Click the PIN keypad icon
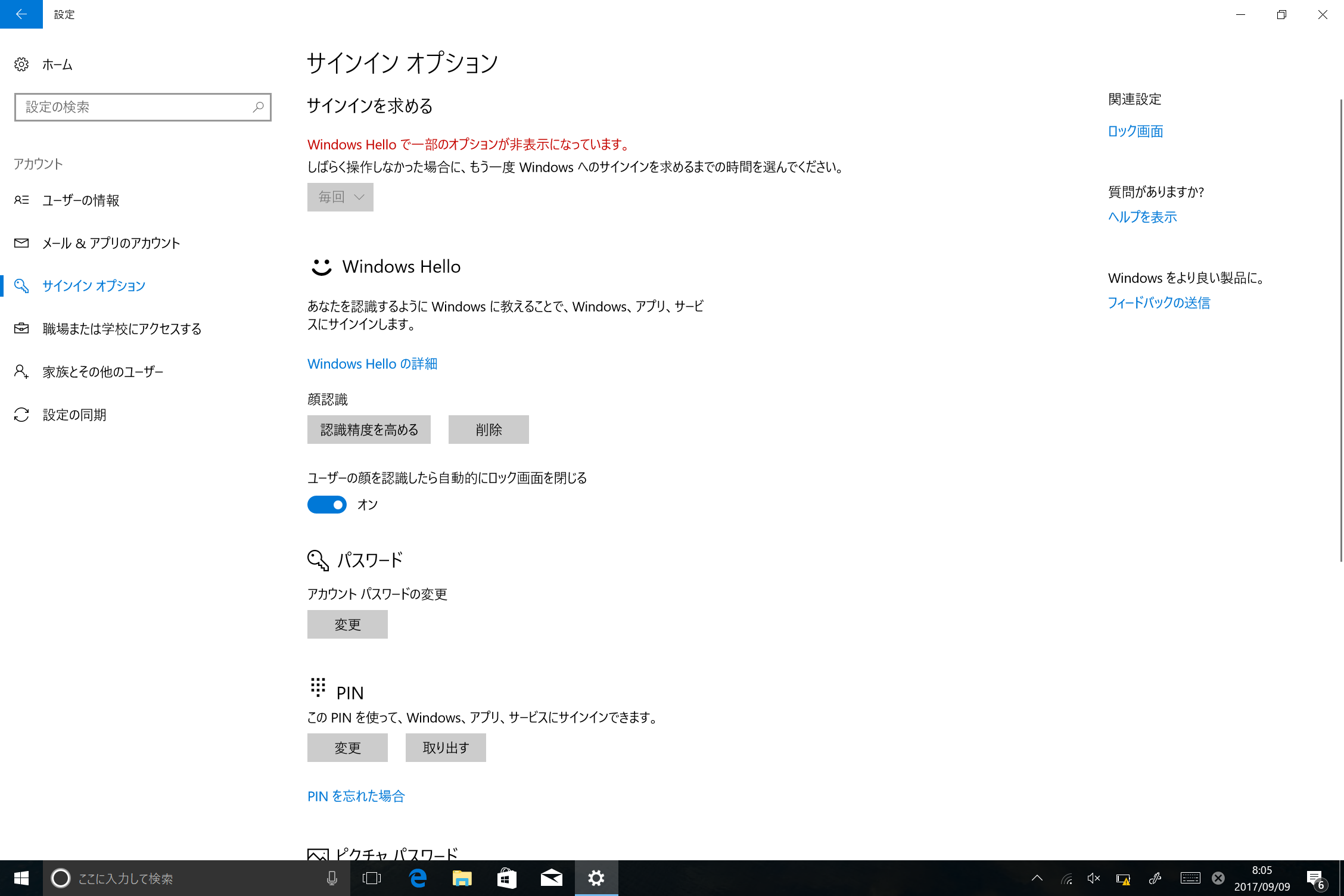Viewport: 1344px width, 896px height. pos(319,688)
